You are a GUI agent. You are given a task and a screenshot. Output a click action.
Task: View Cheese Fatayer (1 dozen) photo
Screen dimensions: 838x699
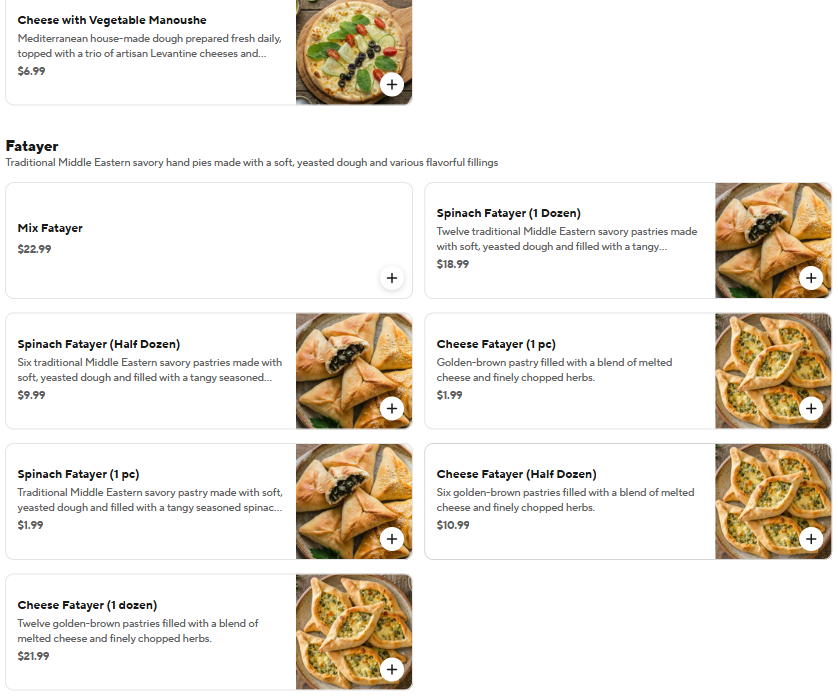pos(354,632)
